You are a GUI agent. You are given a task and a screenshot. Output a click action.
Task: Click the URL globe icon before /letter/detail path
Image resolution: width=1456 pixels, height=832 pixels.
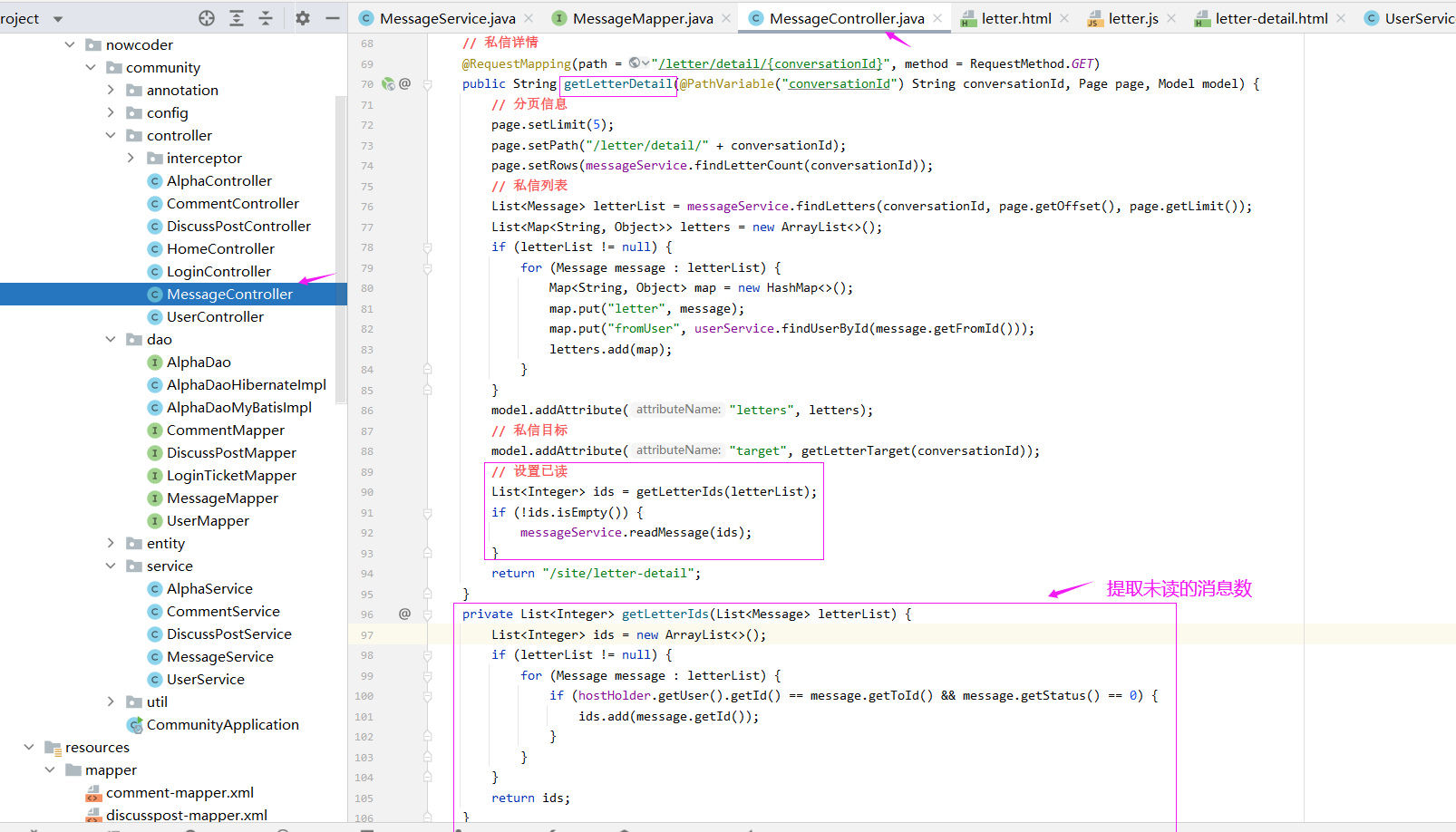638,63
